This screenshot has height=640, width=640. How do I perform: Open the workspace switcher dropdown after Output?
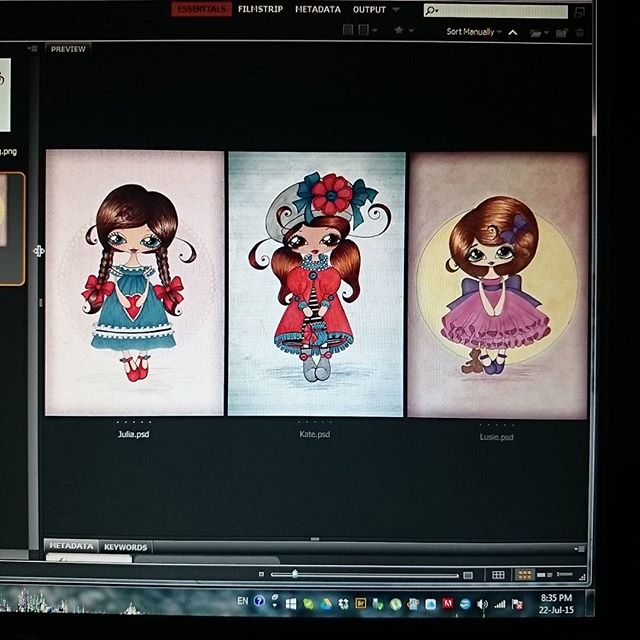(397, 10)
